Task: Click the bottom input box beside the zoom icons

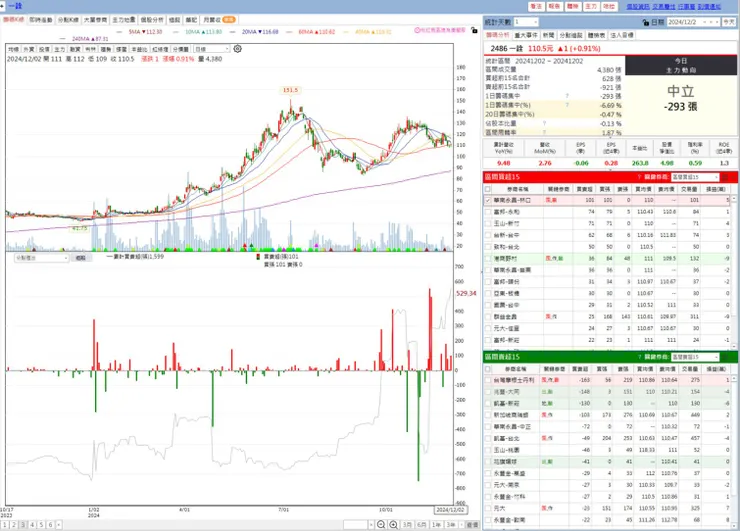Action: click(x=355, y=525)
